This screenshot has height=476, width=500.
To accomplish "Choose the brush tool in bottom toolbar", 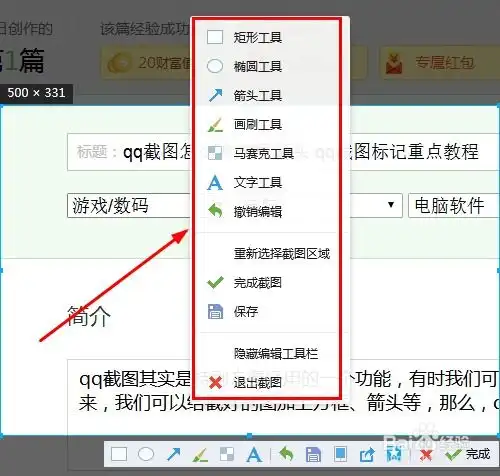I will [x=201, y=455].
